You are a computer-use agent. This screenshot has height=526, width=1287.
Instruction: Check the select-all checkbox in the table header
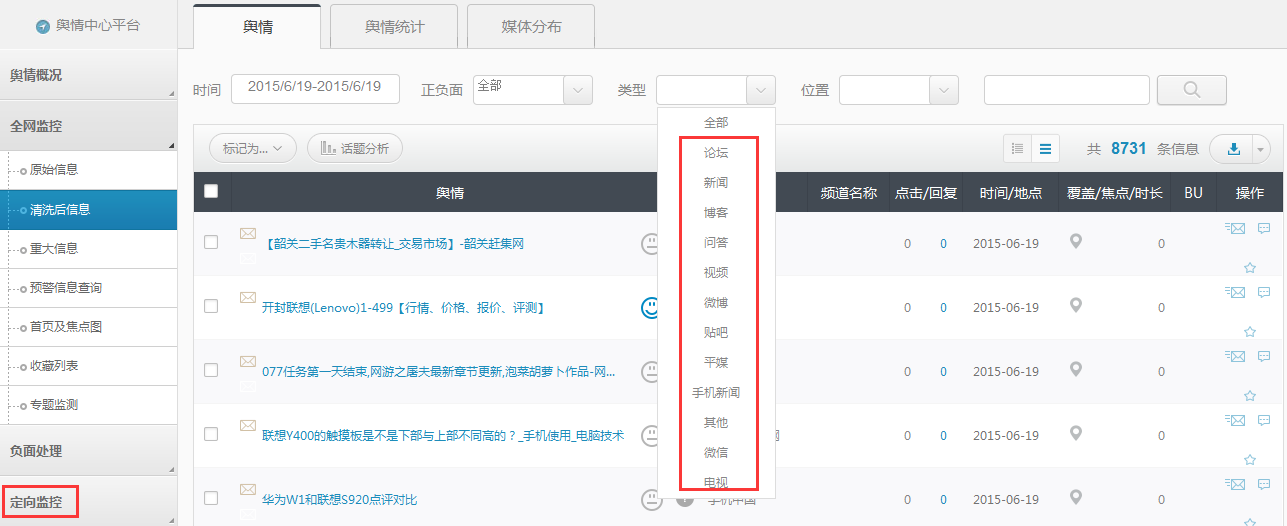211,192
